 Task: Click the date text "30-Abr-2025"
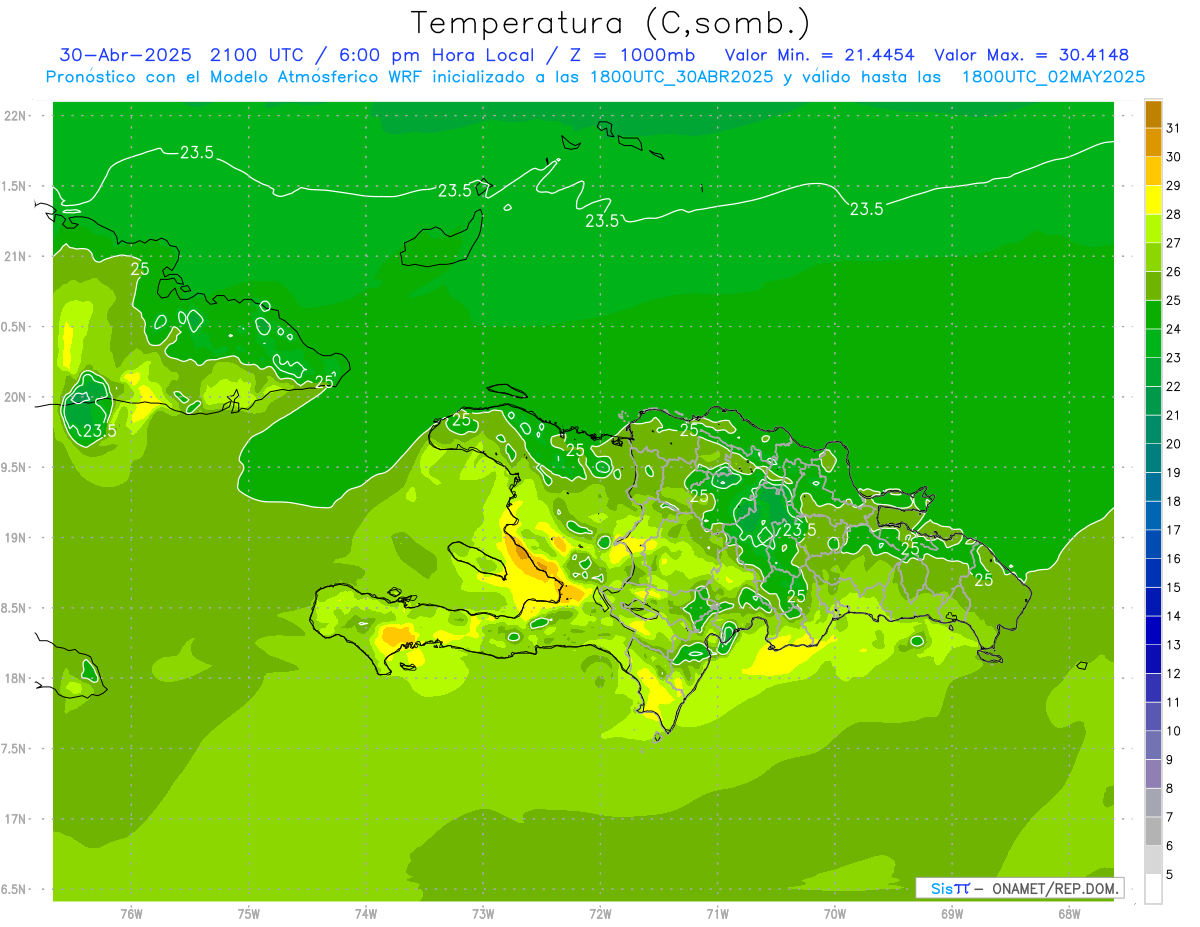128,55
